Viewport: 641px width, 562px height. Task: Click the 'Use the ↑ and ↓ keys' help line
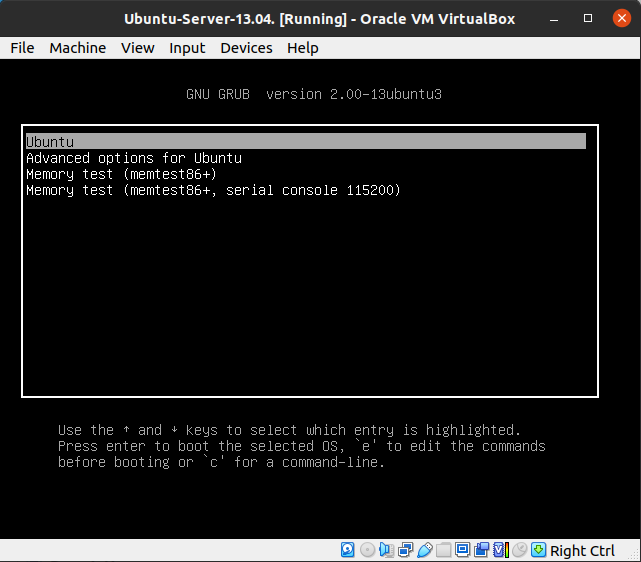tap(289, 430)
